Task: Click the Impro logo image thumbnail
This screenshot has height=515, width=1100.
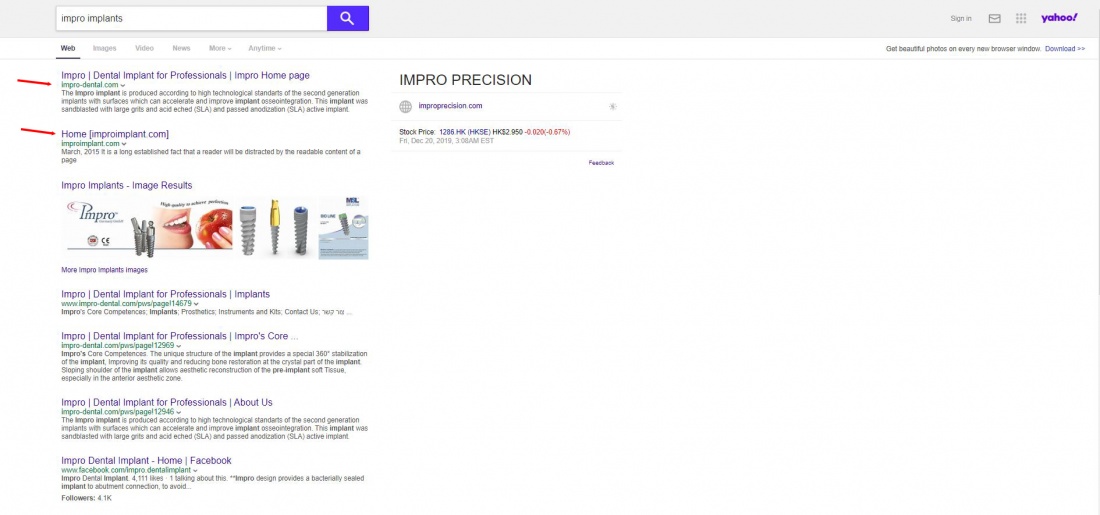Action: [x=98, y=227]
